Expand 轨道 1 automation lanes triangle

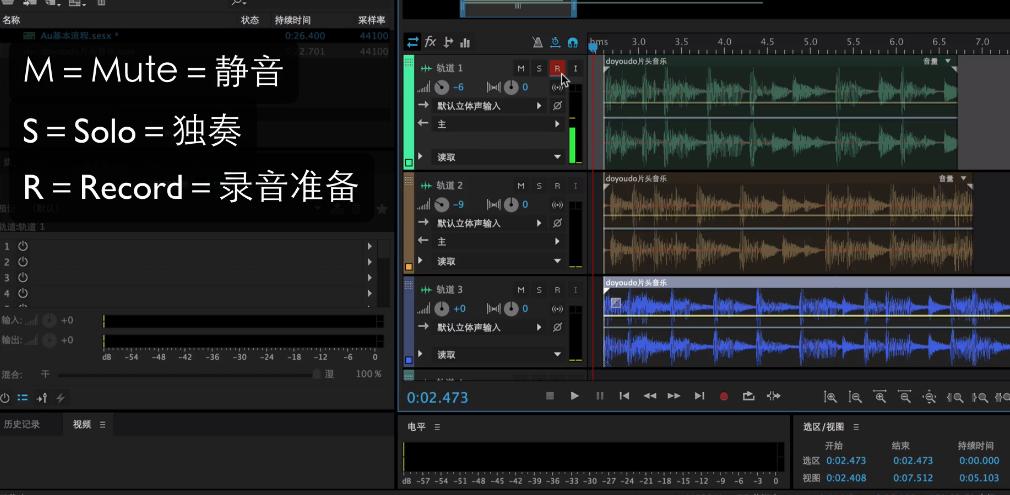pyautogui.click(x=421, y=156)
